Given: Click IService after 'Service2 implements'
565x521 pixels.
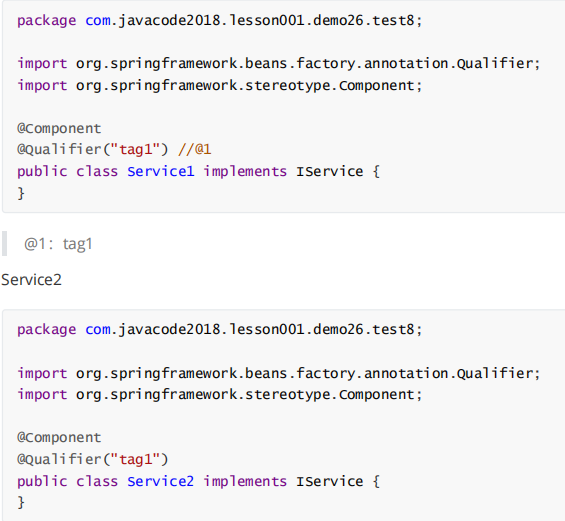Looking at the screenshot, I should click(330, 481).
